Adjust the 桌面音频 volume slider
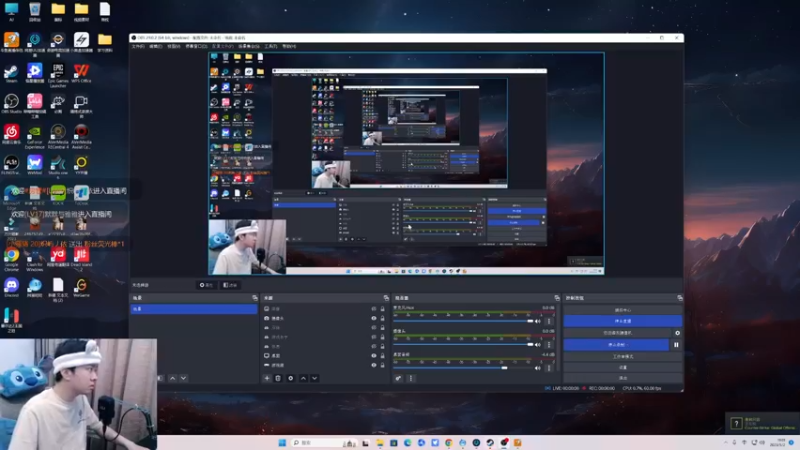Screen dimensions: 800x450 tap(463, 368)
